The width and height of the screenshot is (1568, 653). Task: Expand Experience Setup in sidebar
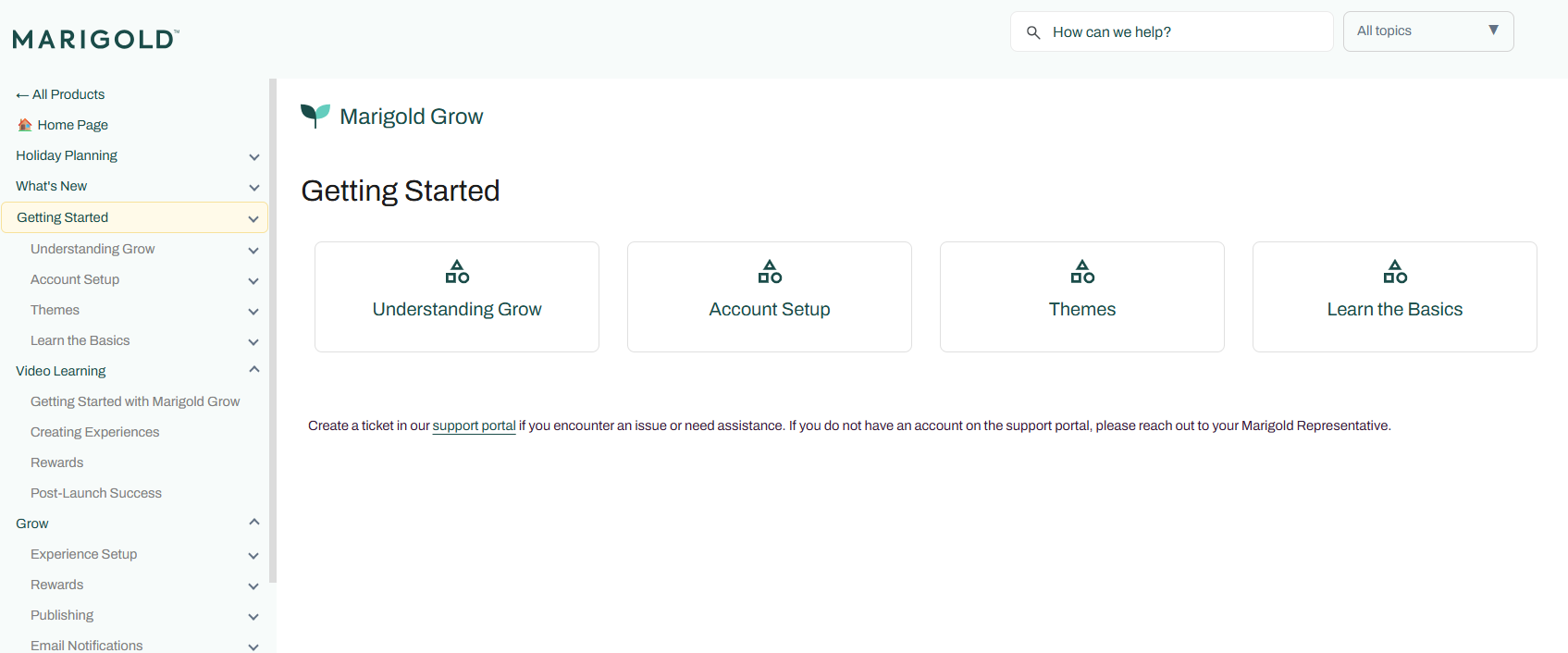pos(253,555)
